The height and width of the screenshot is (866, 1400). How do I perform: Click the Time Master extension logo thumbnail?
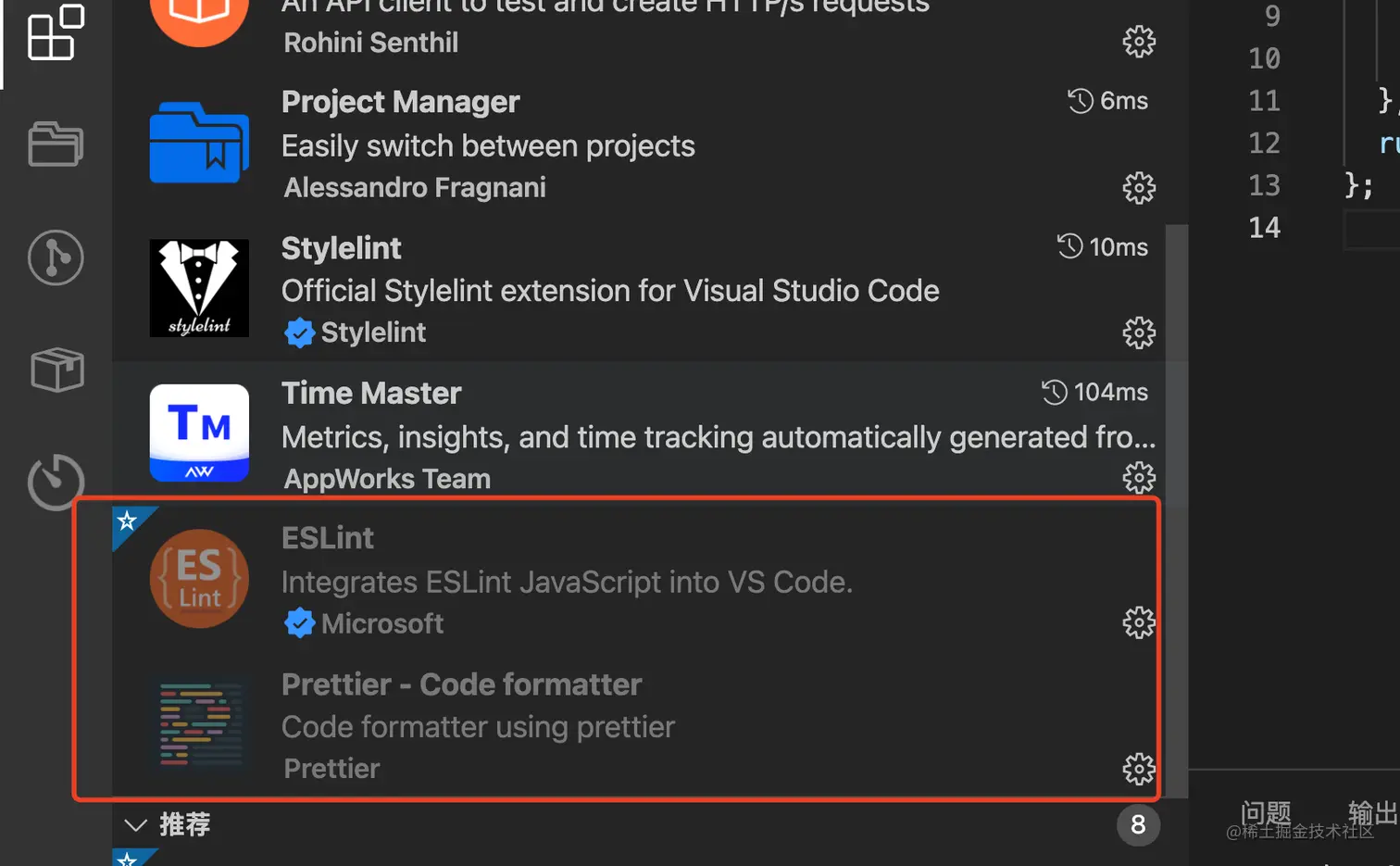coord(199,433)
